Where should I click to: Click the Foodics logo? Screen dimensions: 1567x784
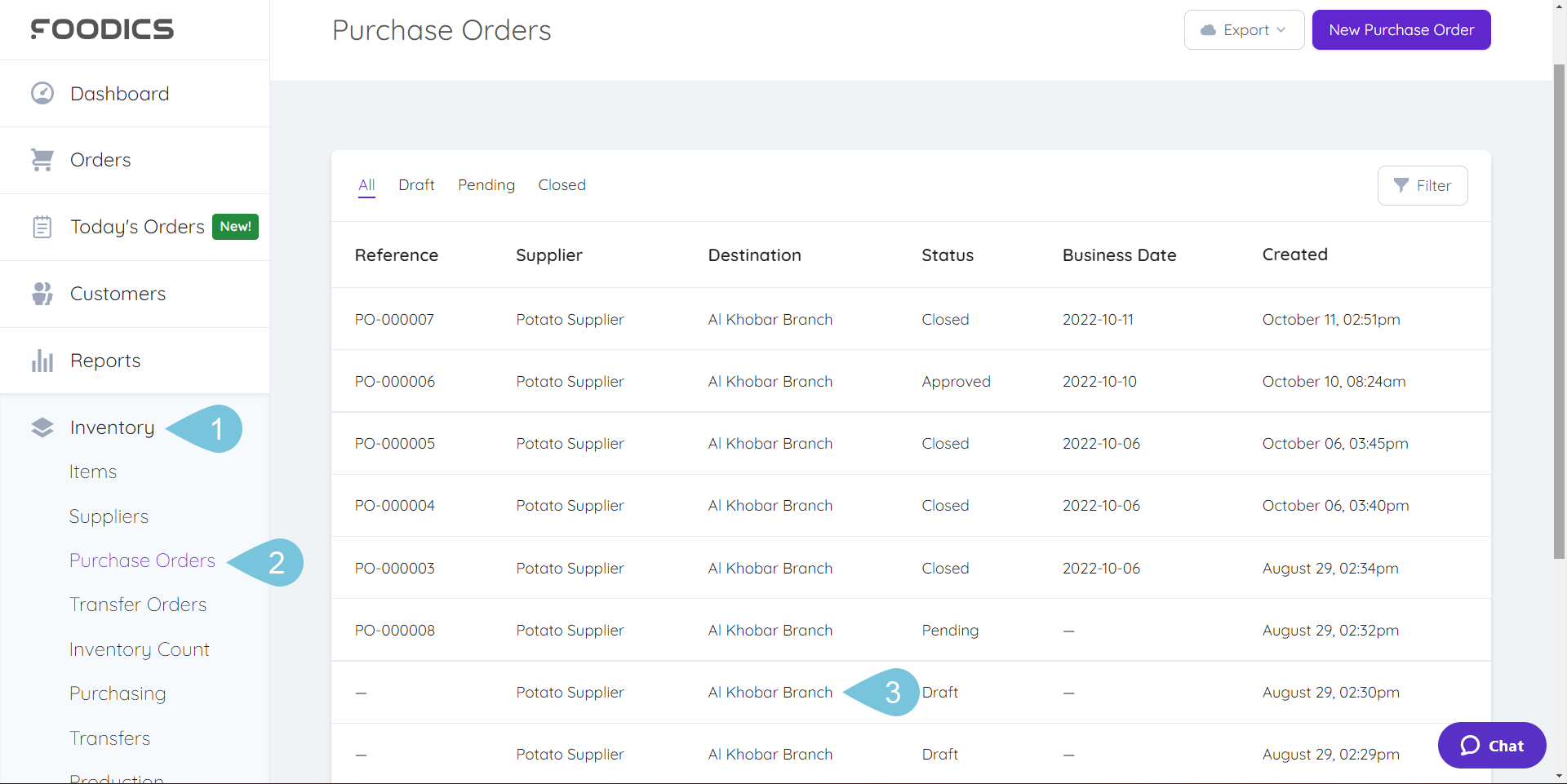tap(101, 29)
